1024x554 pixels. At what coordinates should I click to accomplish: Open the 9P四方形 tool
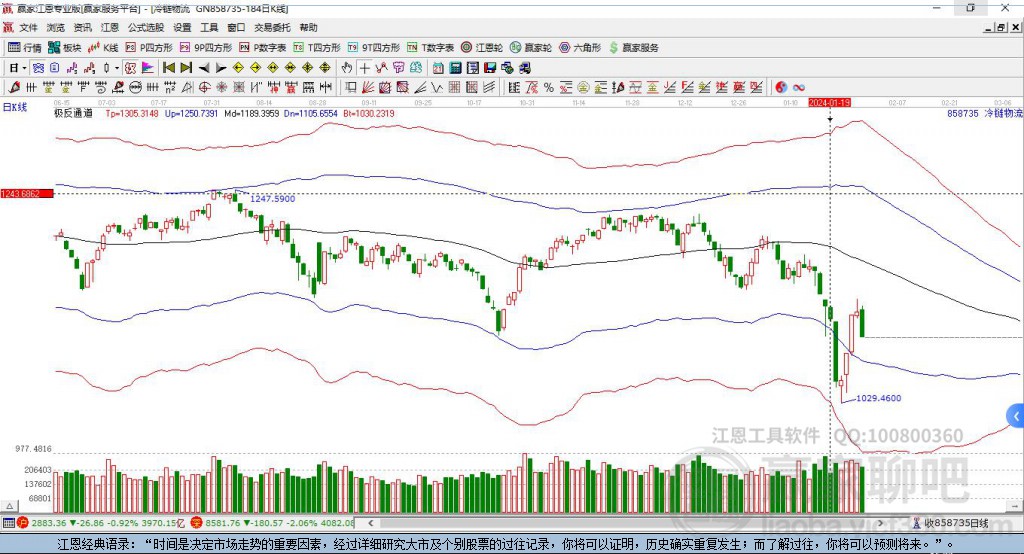206,48
